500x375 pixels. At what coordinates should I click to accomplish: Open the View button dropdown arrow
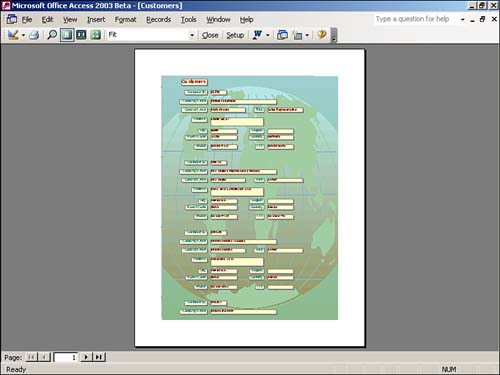[x=23, y=35]
